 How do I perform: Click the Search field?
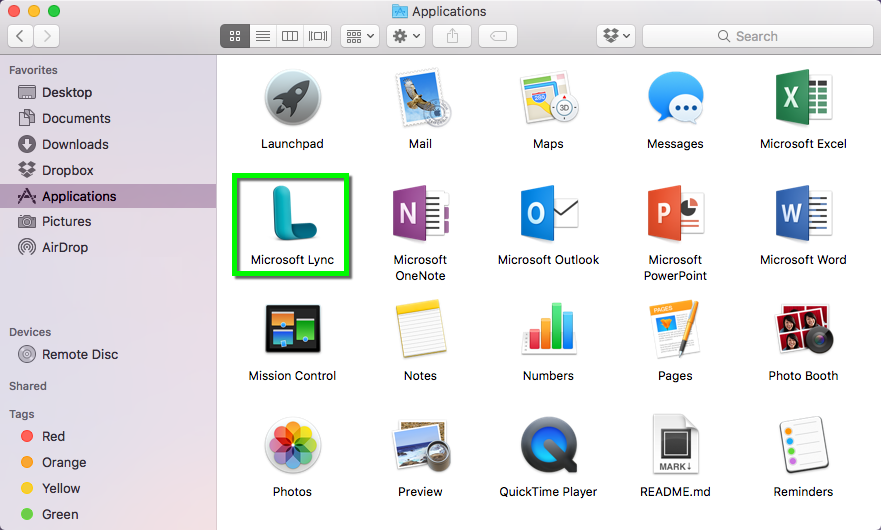pos(757,36)
